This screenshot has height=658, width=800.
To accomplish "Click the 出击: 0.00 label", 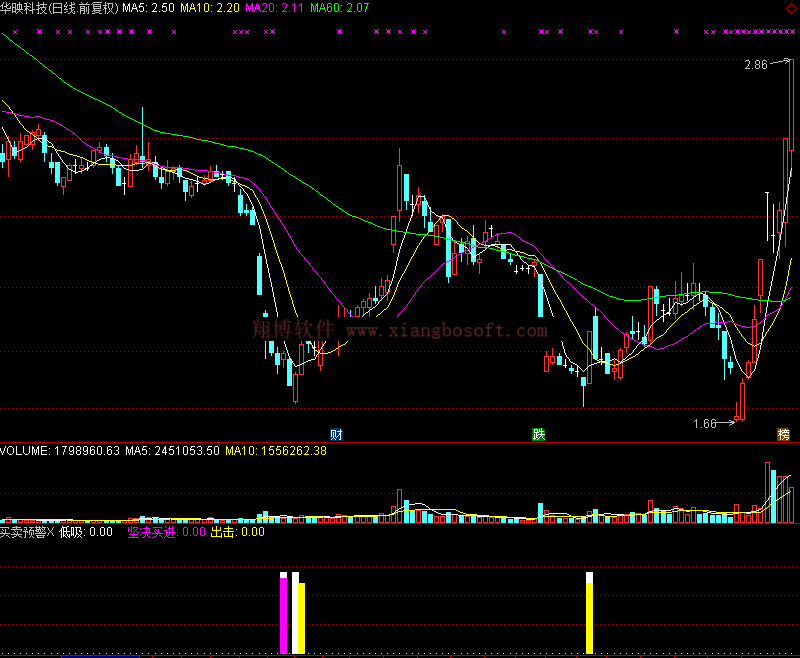I will [238, 532].
